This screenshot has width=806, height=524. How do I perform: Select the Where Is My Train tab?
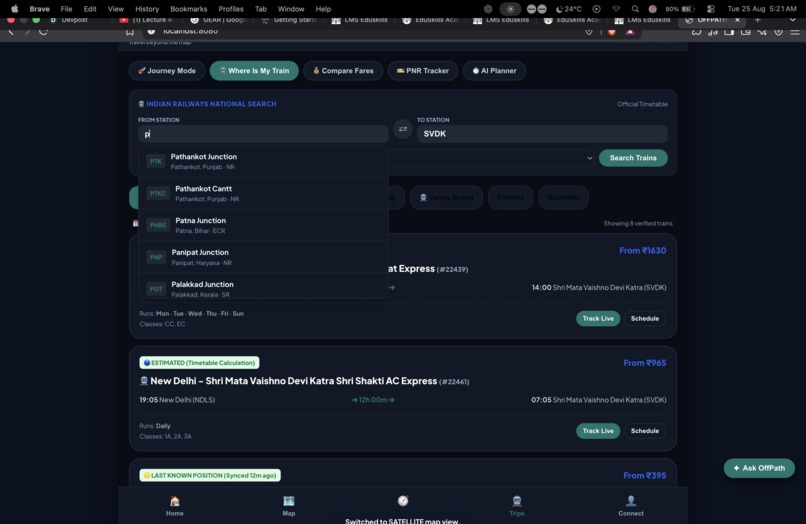(x=254, y=71)
